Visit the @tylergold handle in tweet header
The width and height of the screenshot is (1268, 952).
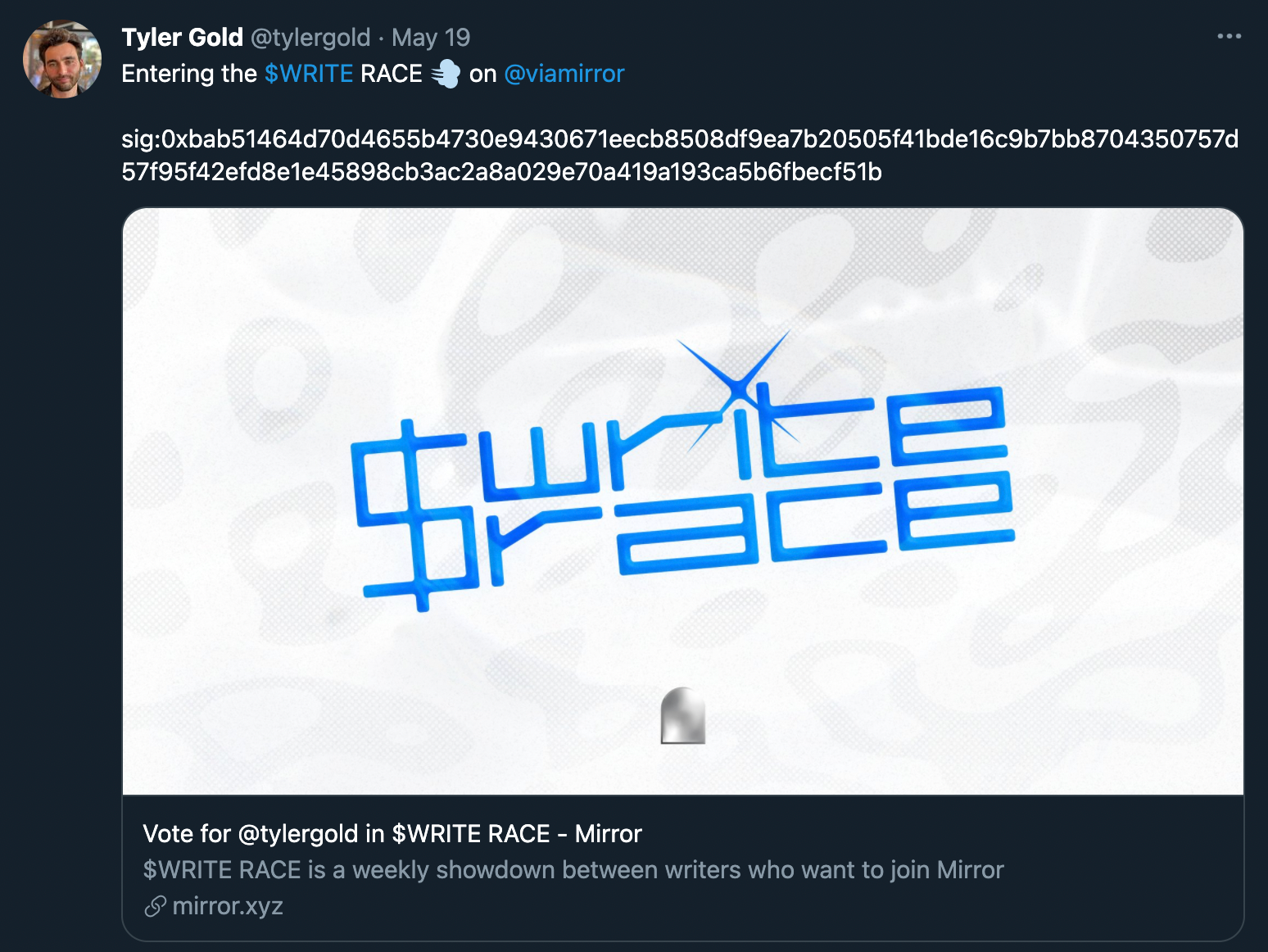click(x=310, y=37)
